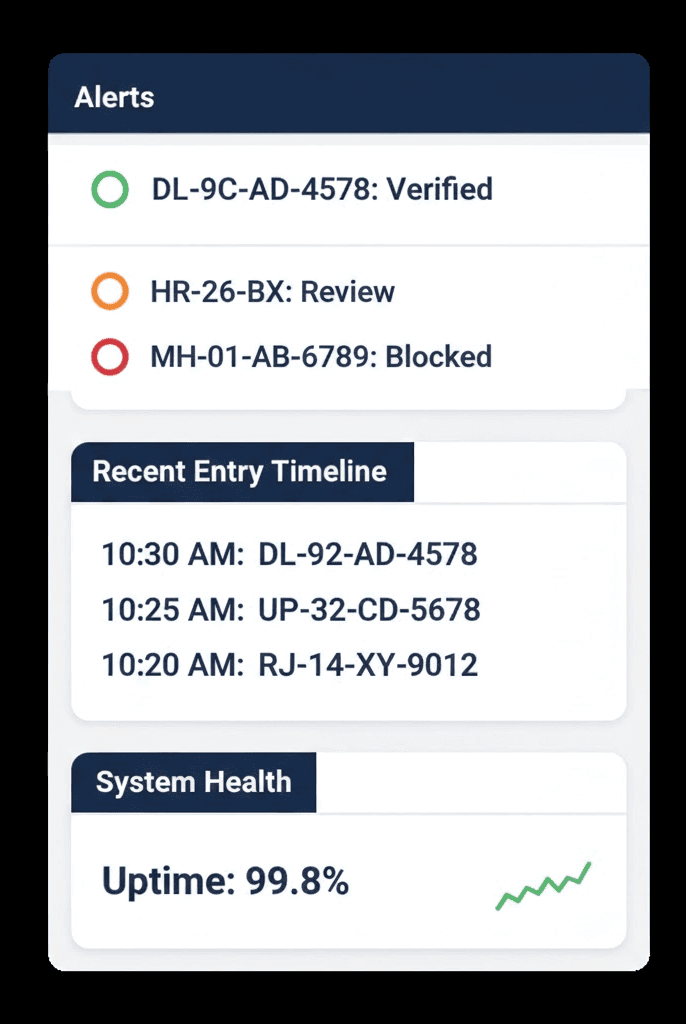Select the DL-92-AD-4578 entry at 10:30 AM

tap(290, 555)
